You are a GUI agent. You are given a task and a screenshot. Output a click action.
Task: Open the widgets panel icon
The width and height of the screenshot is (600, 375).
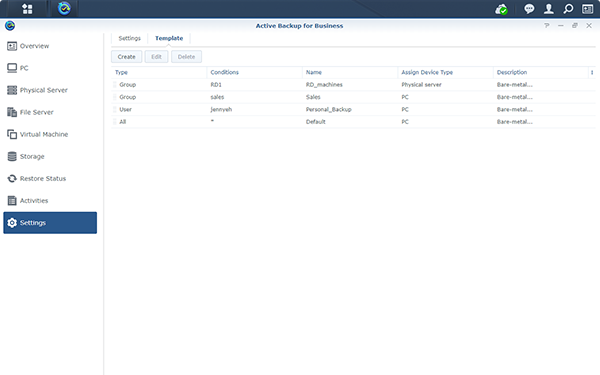(x=587, y=9)
